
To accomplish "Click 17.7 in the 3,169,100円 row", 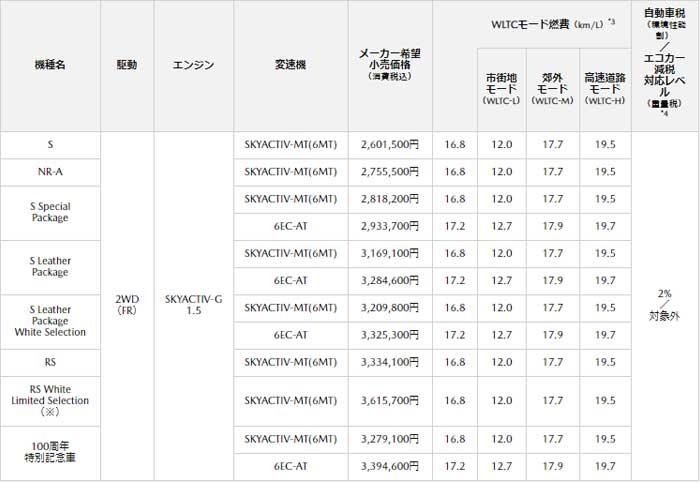I will [552, 254].
